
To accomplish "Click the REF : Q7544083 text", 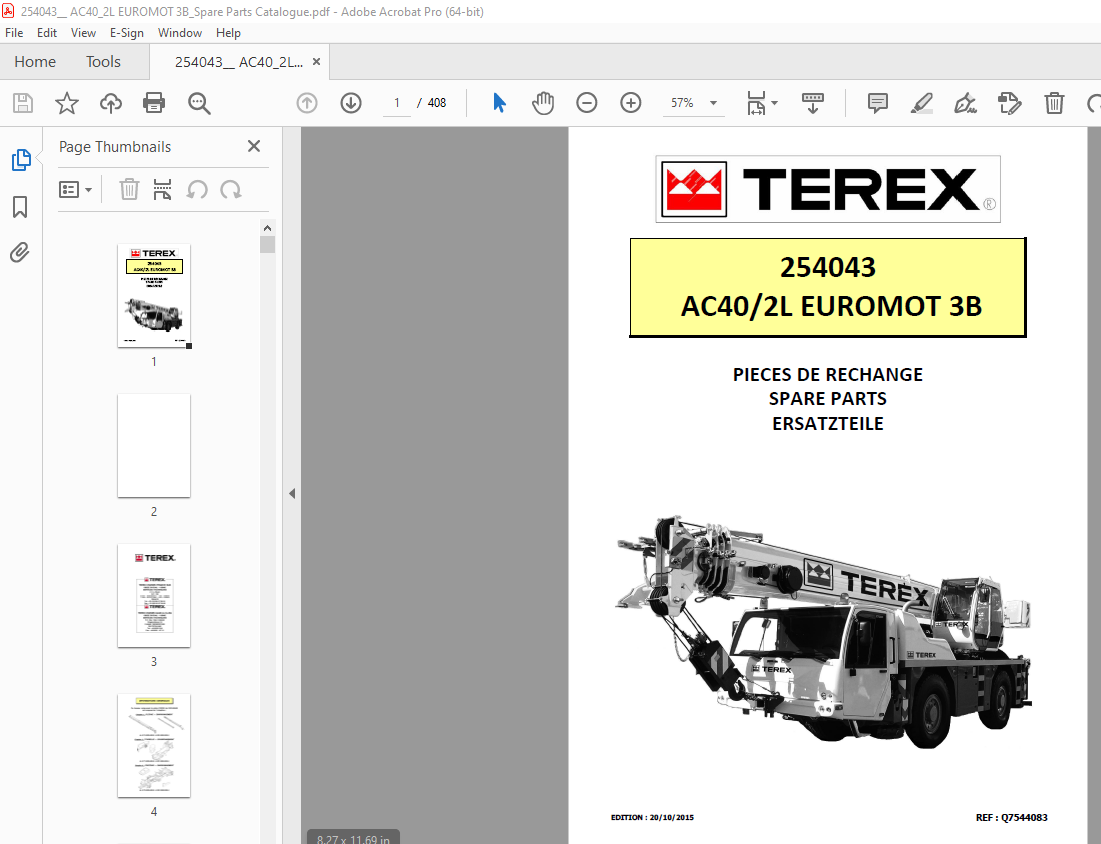I will [x=1012, y=817].
